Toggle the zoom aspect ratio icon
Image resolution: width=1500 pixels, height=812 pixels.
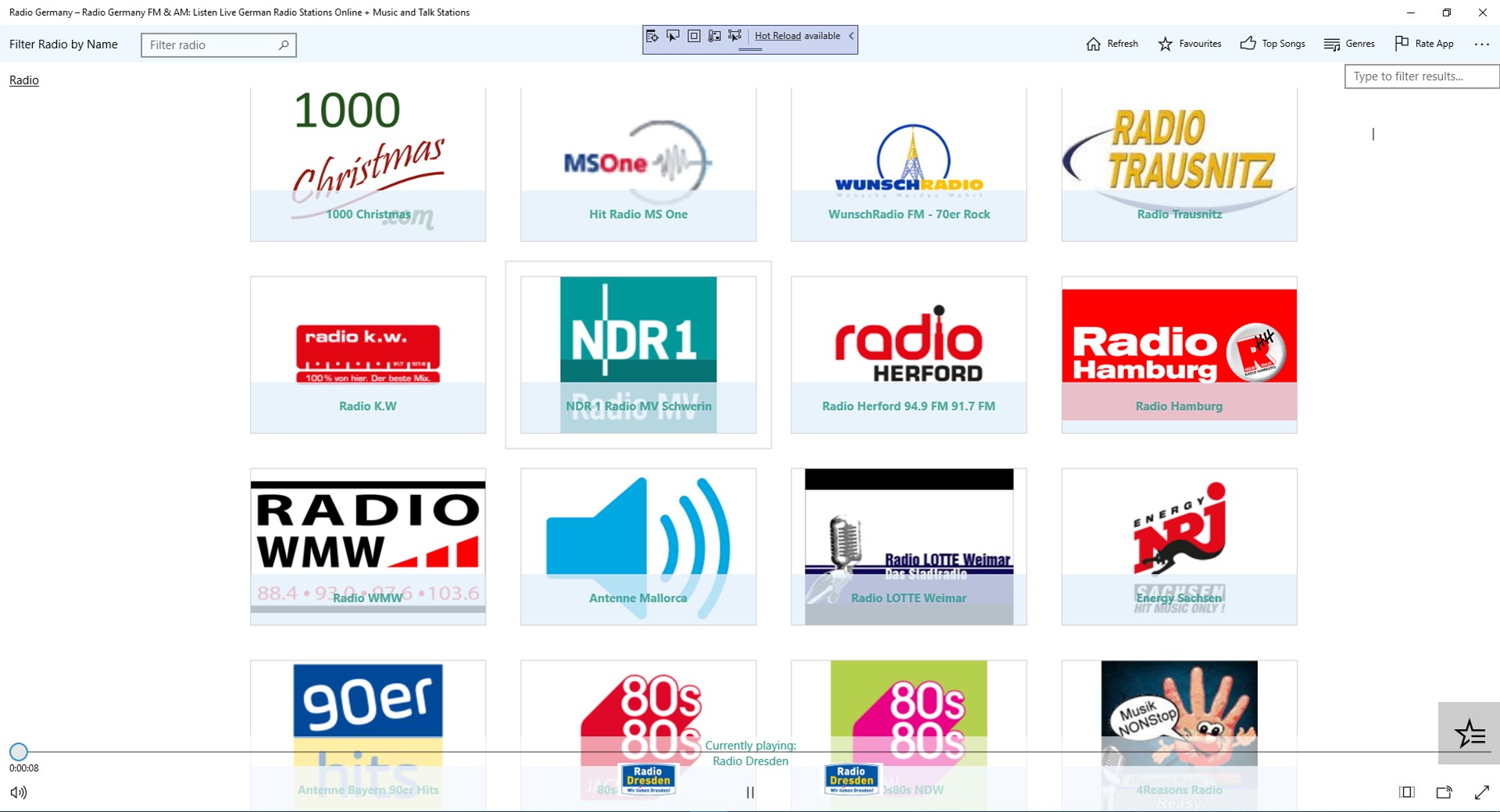pos(1407,792)
